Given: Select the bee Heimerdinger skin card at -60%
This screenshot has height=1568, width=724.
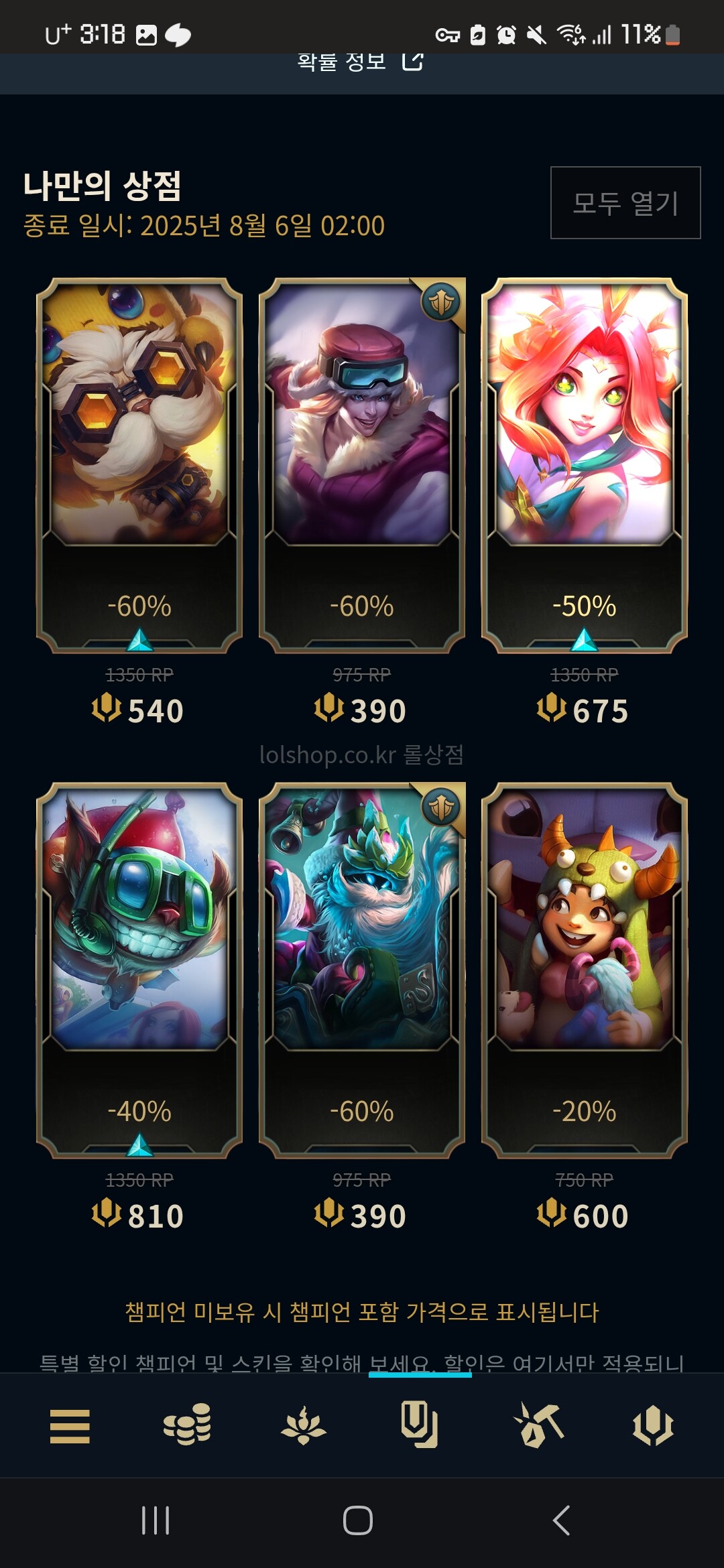Looking at the screenshot, I should click(139, 465).
